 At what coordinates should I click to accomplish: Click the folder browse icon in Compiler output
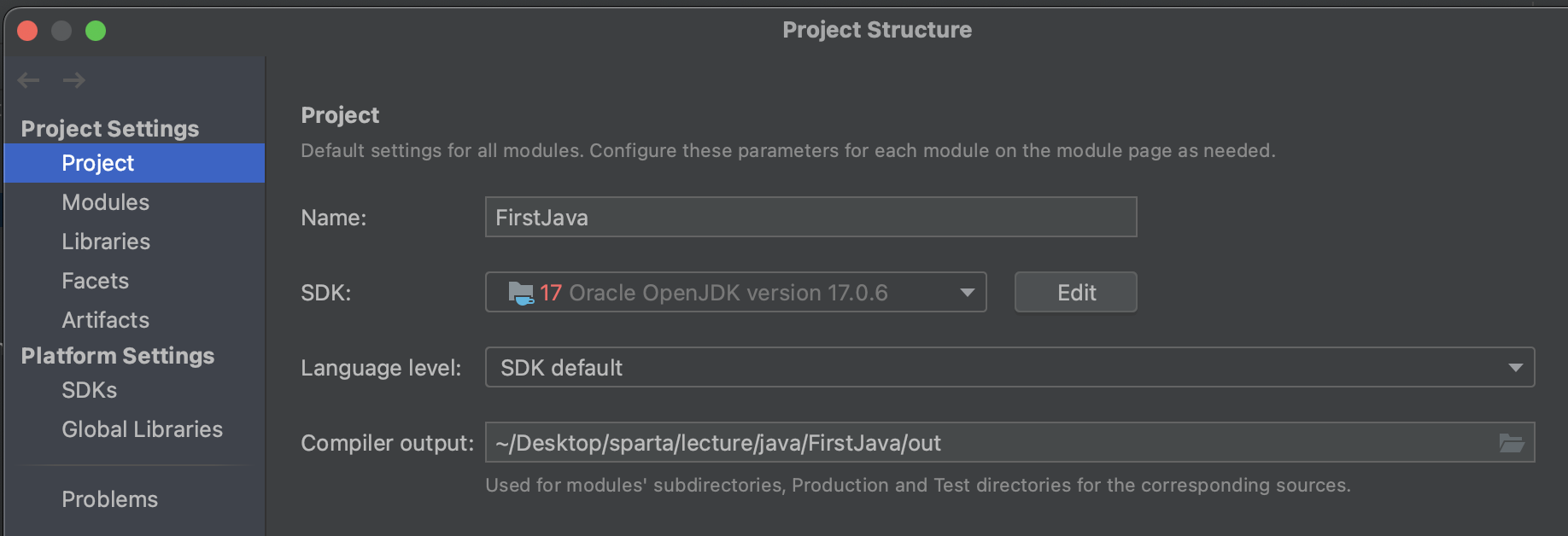click(x=1512, y=443)
